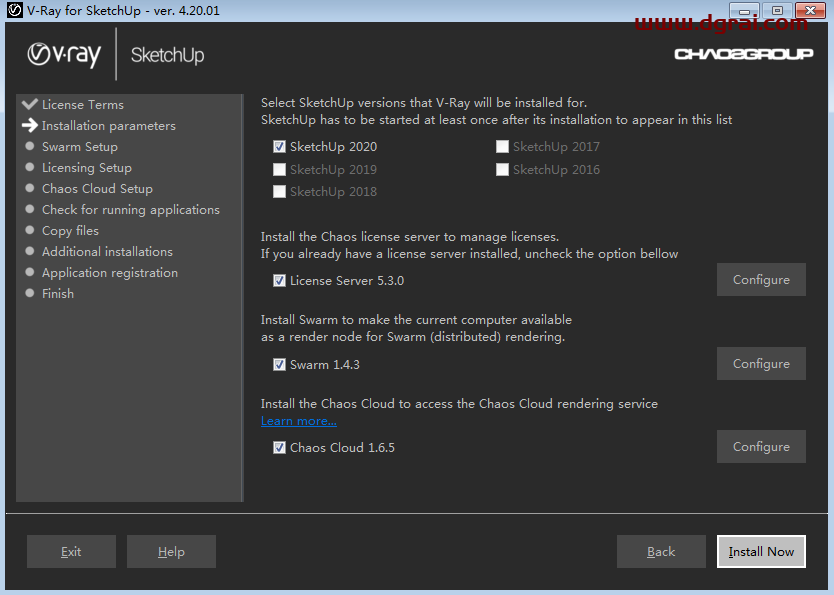This screenshot has height=595, width=834.
Task: Uncheck the Chaos Cloud 1.6.5 option
Action: [x=279, y=448]
